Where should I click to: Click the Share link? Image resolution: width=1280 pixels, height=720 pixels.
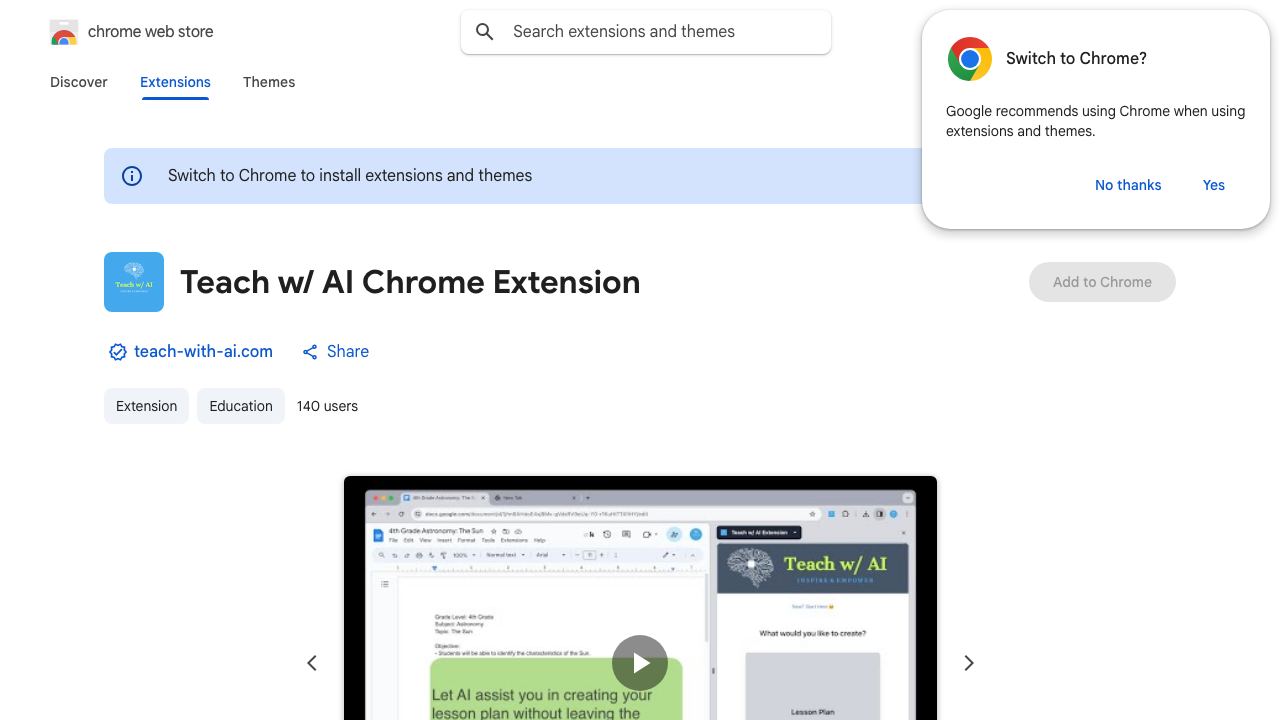348,352
